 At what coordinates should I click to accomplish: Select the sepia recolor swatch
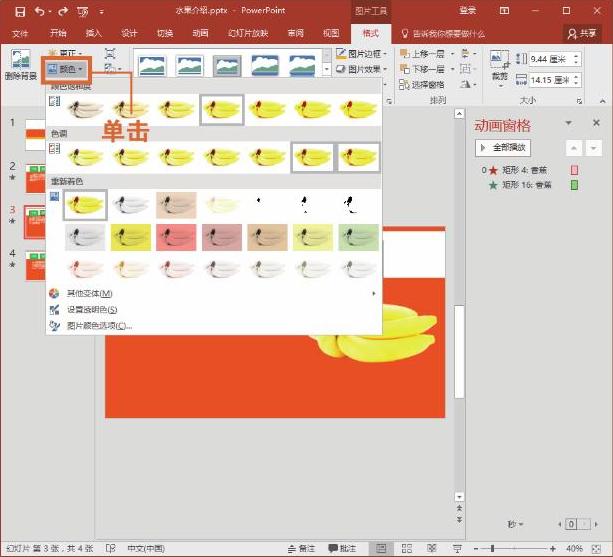176,204
